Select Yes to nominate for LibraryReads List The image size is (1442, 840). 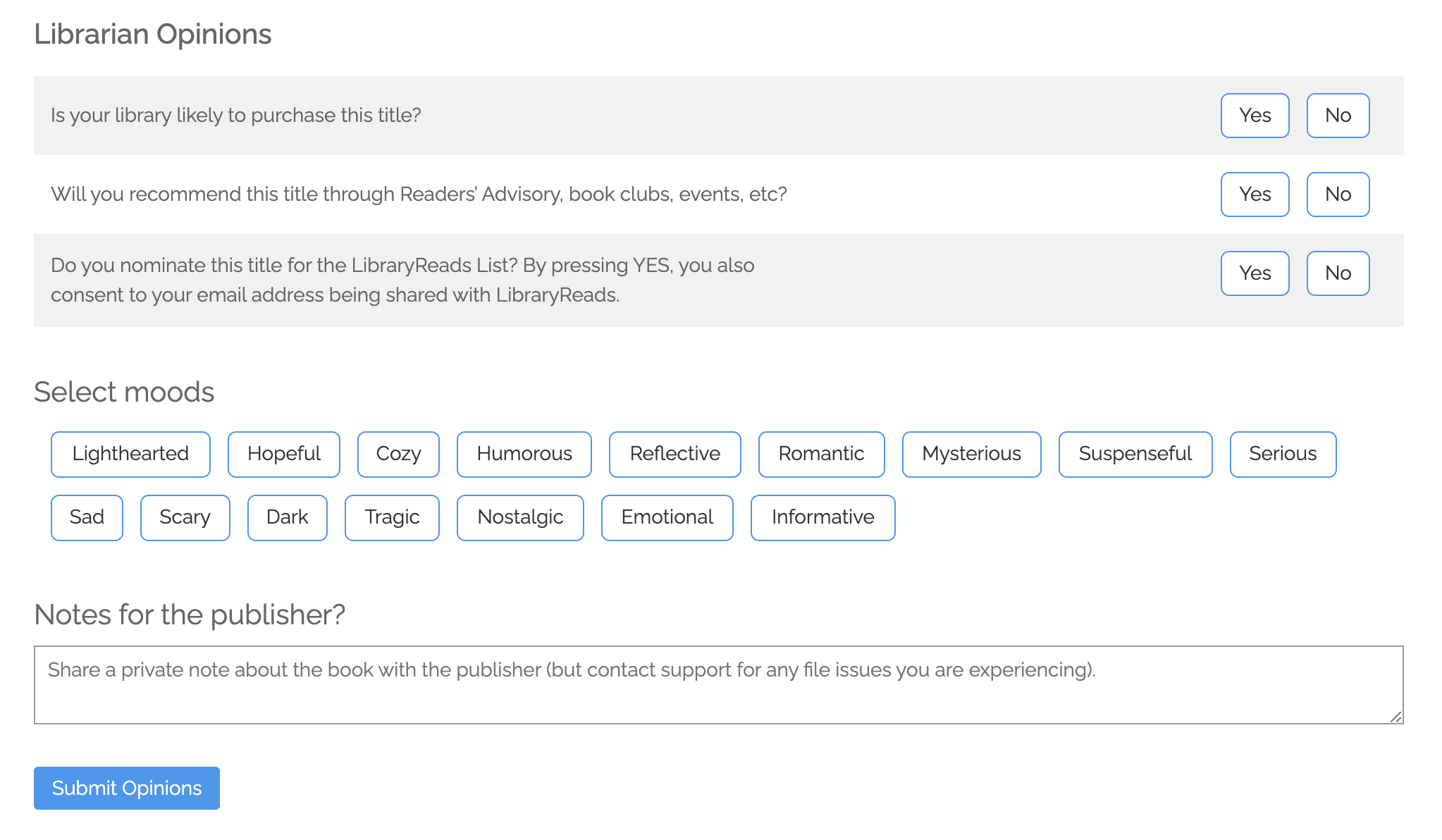coord(1255,273)
